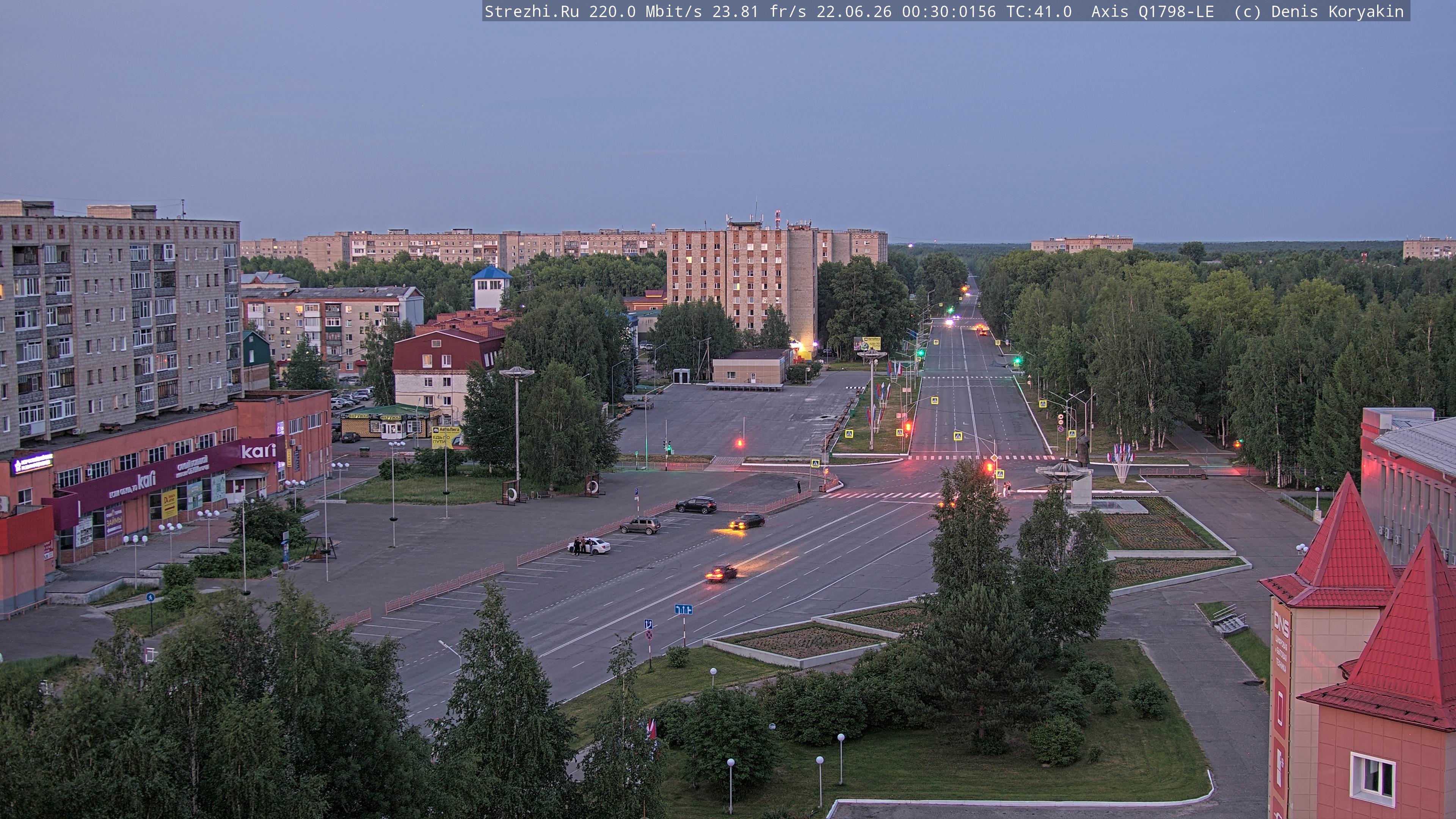This screenshot has height=819, width=1456.
Task: Click the "00:30:0156" timestamp
Action: click(x=949, y=12)
